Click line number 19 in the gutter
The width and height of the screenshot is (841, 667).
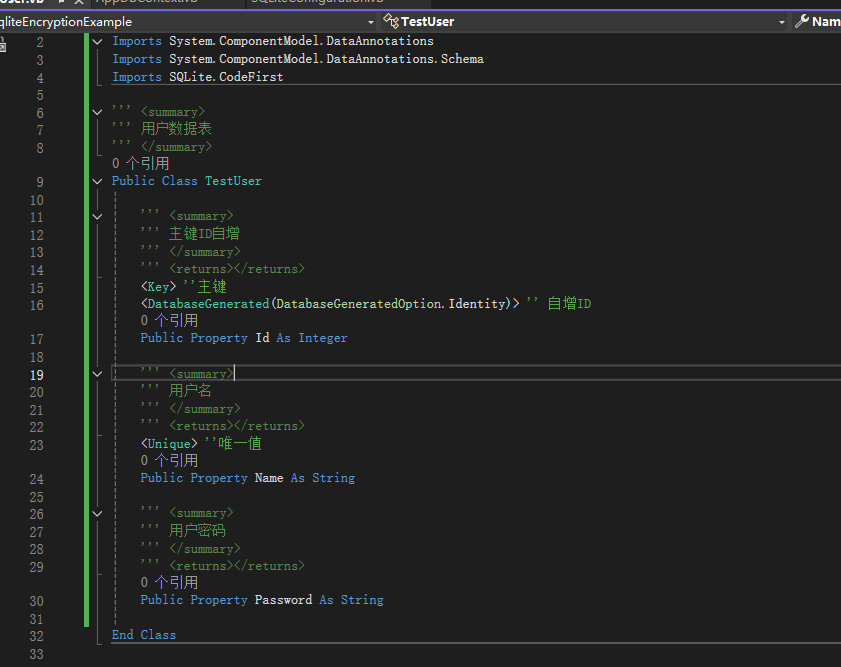[x=36, y=375]
